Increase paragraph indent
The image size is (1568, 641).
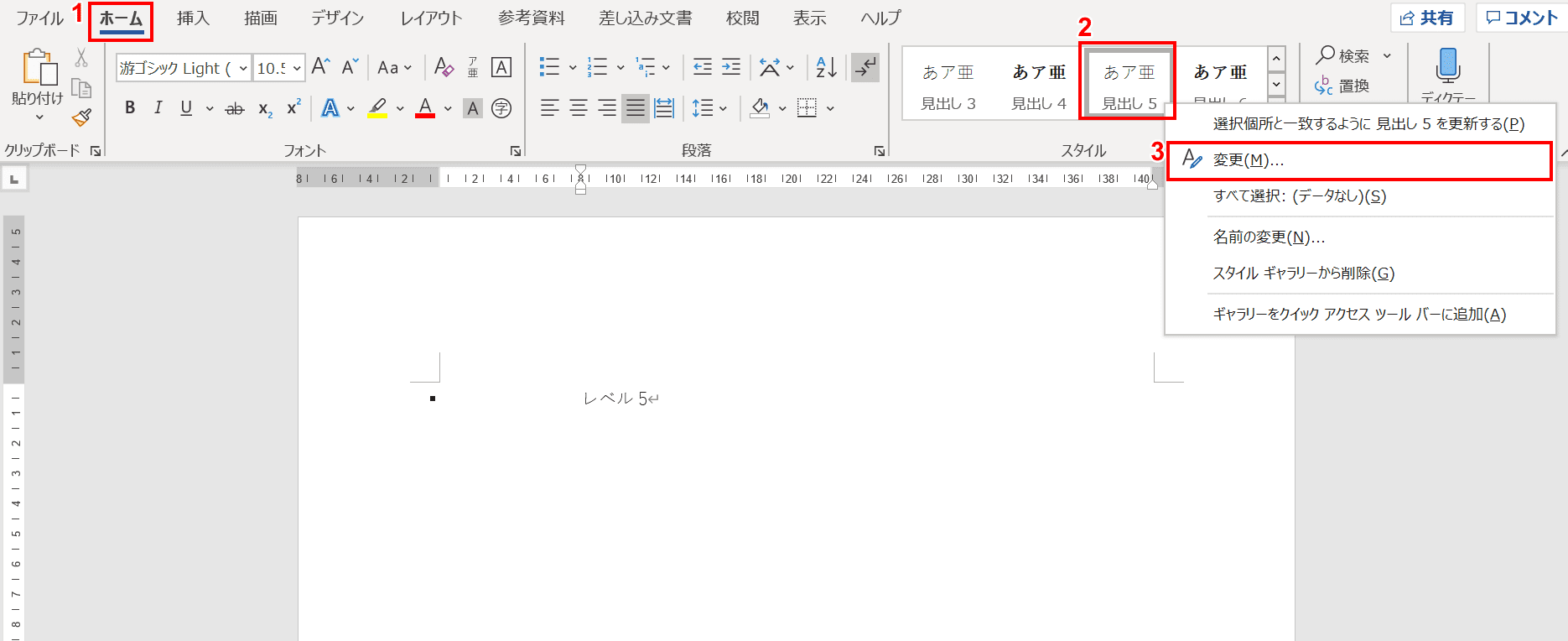(731, 67)
